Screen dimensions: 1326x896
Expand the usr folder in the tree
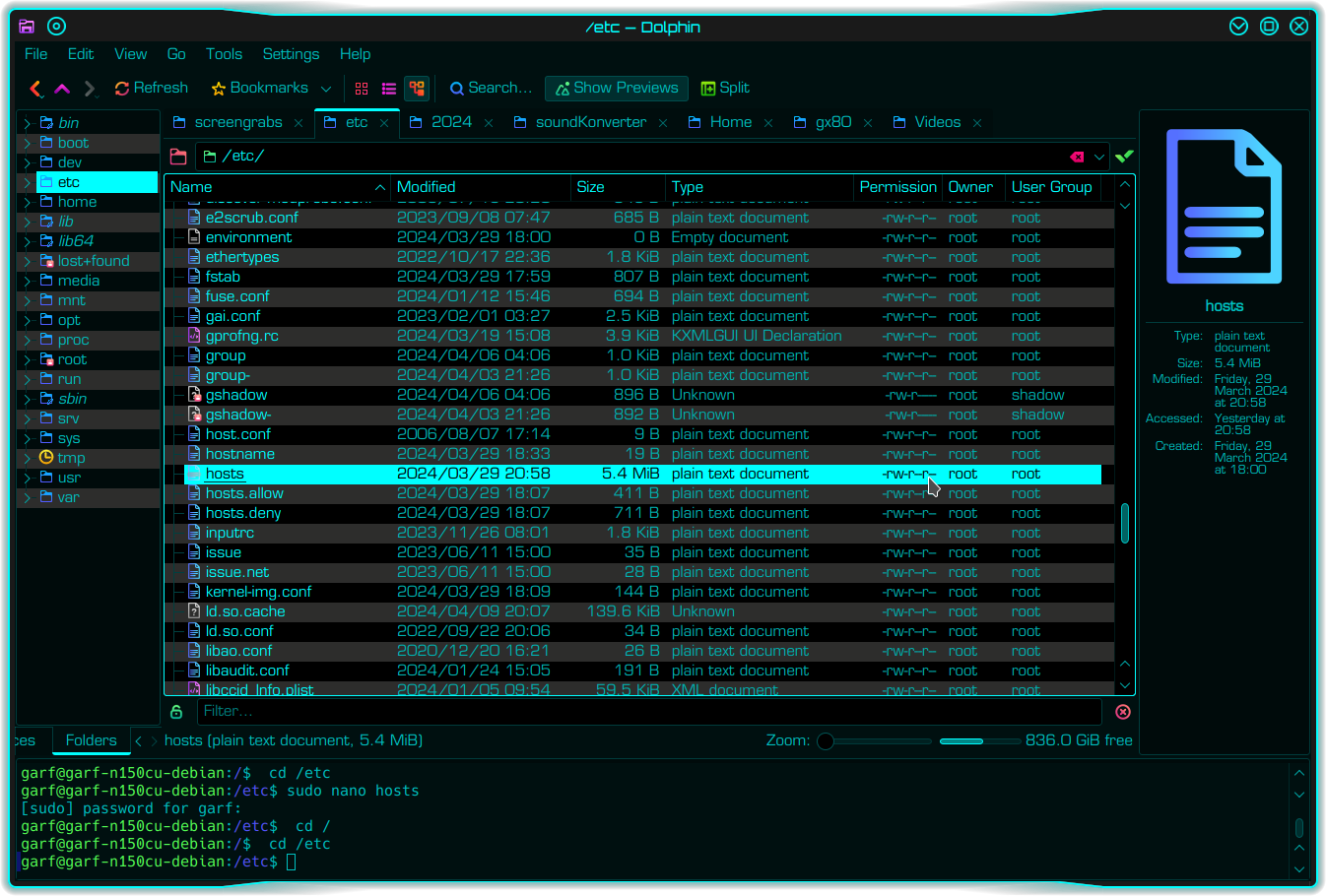click(28, 478)
